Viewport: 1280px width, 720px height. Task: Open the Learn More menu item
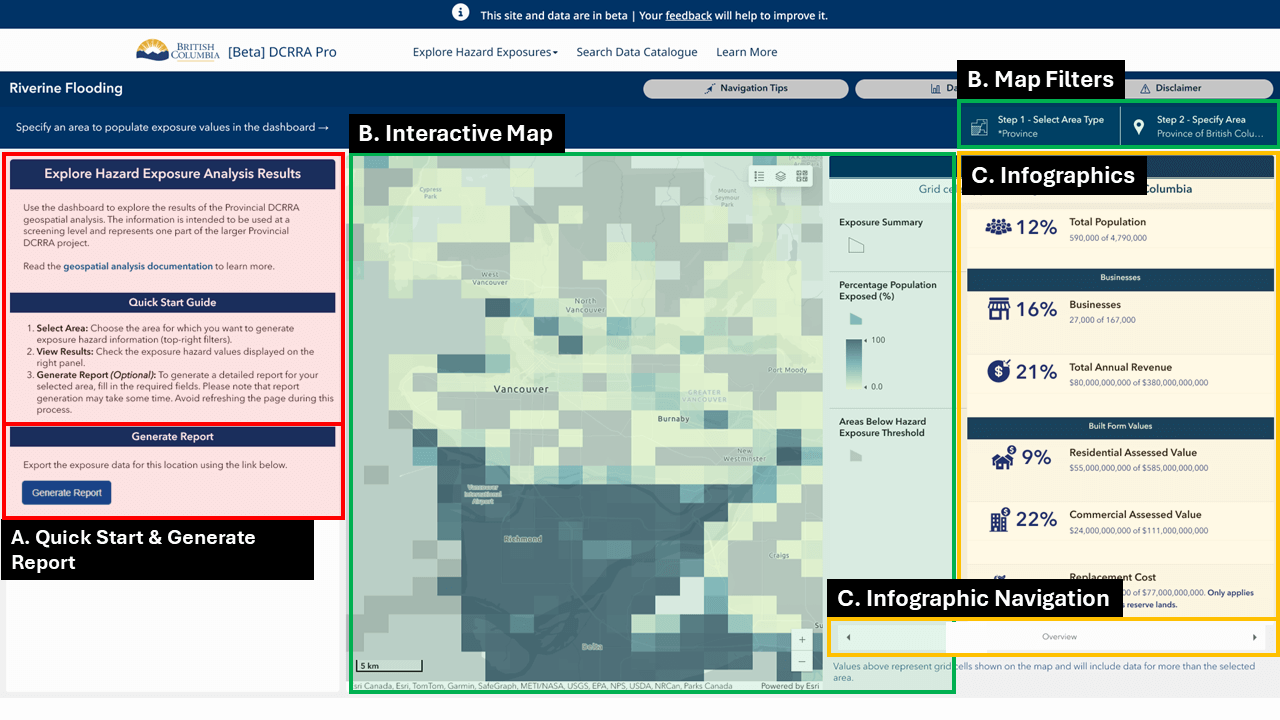[746, 52]
